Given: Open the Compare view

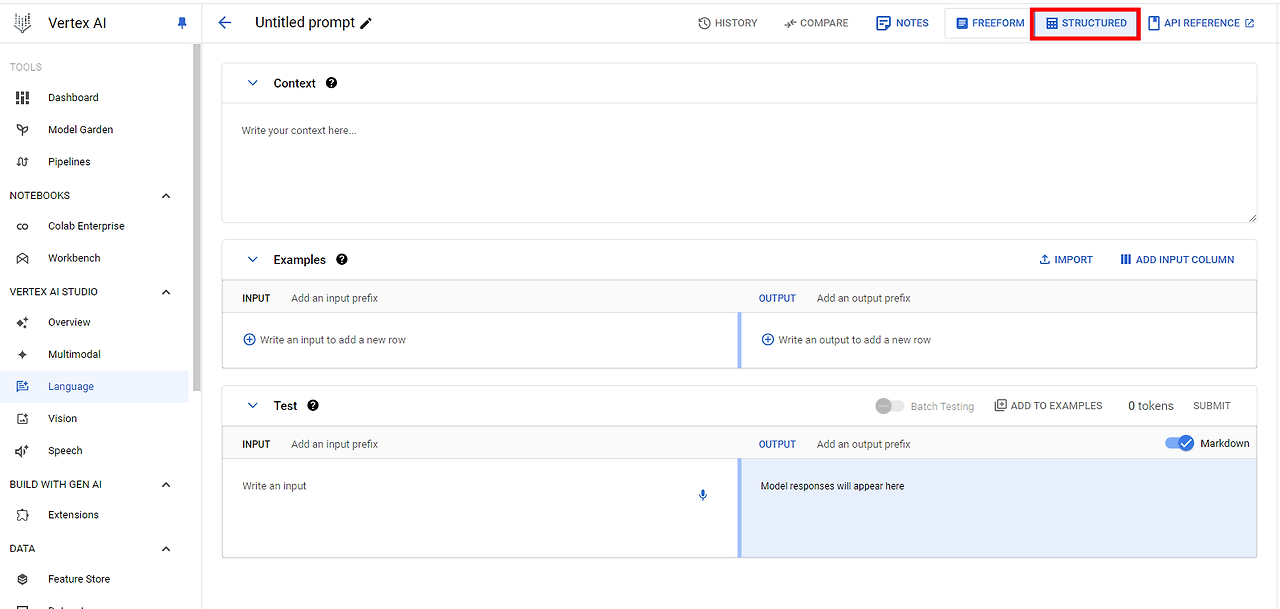Looking at the screenshot, I should 816,23.
